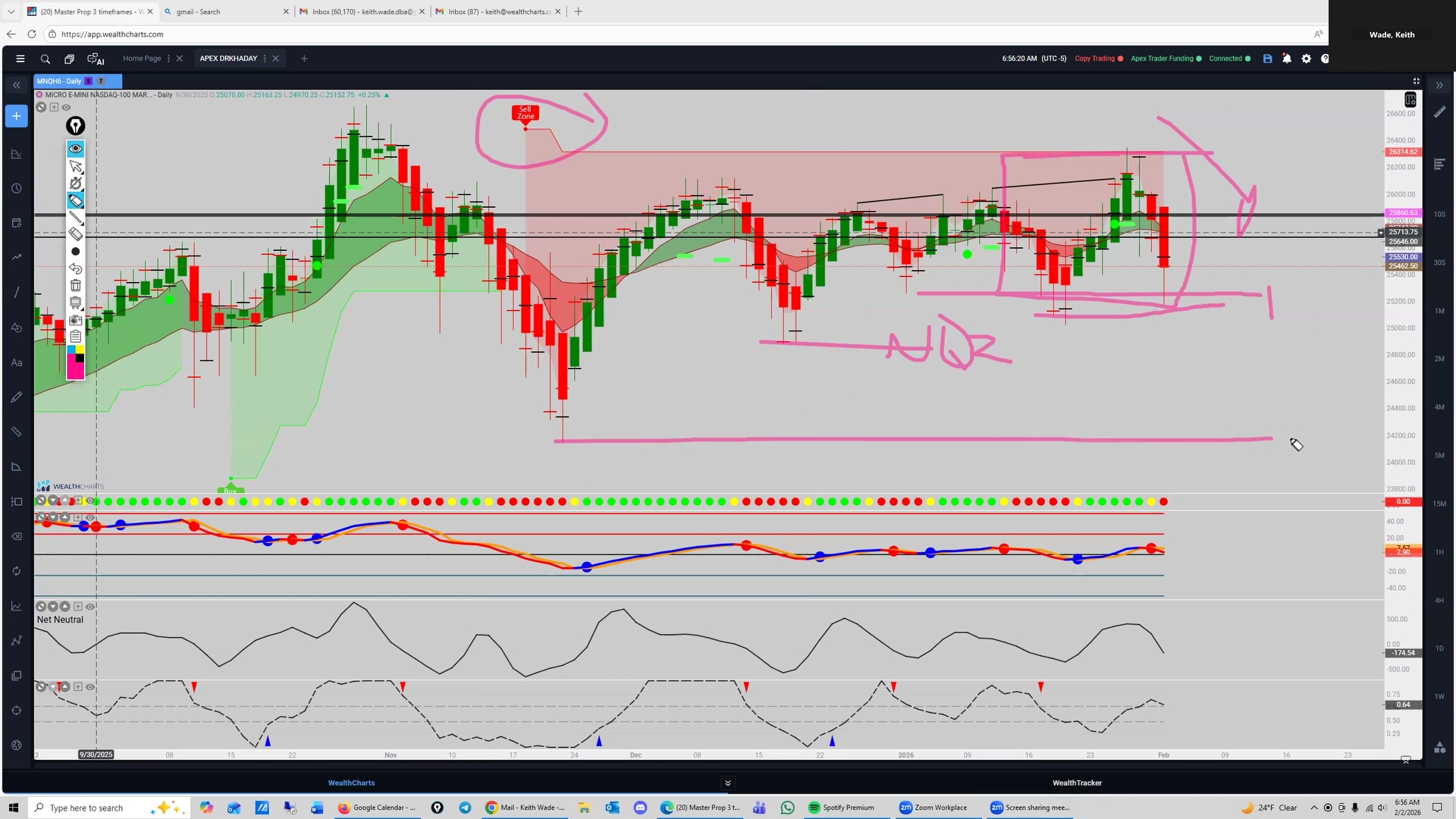The image size is (1456, 819).
Task: Expand the bottom panel chevron near WealthCharts
Action: pos(727,783)
